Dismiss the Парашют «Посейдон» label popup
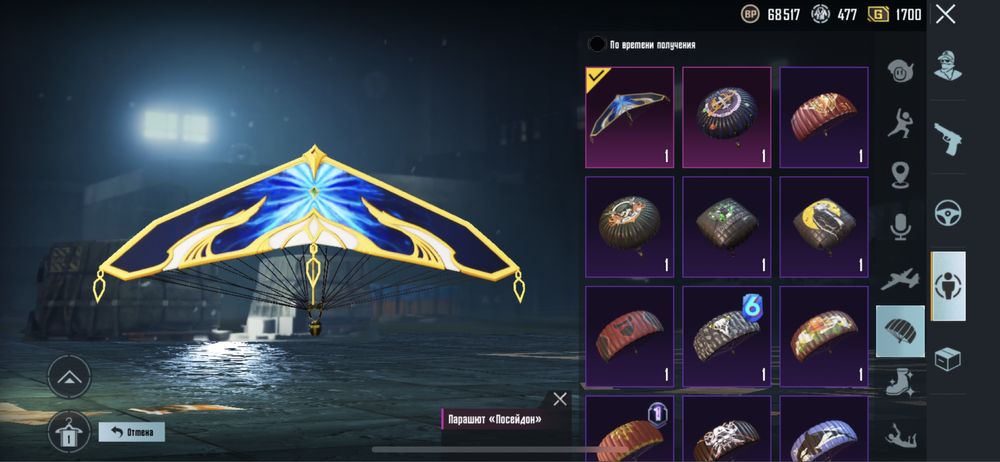Viewport: 1000px width, 462px height. click(560, 399)
